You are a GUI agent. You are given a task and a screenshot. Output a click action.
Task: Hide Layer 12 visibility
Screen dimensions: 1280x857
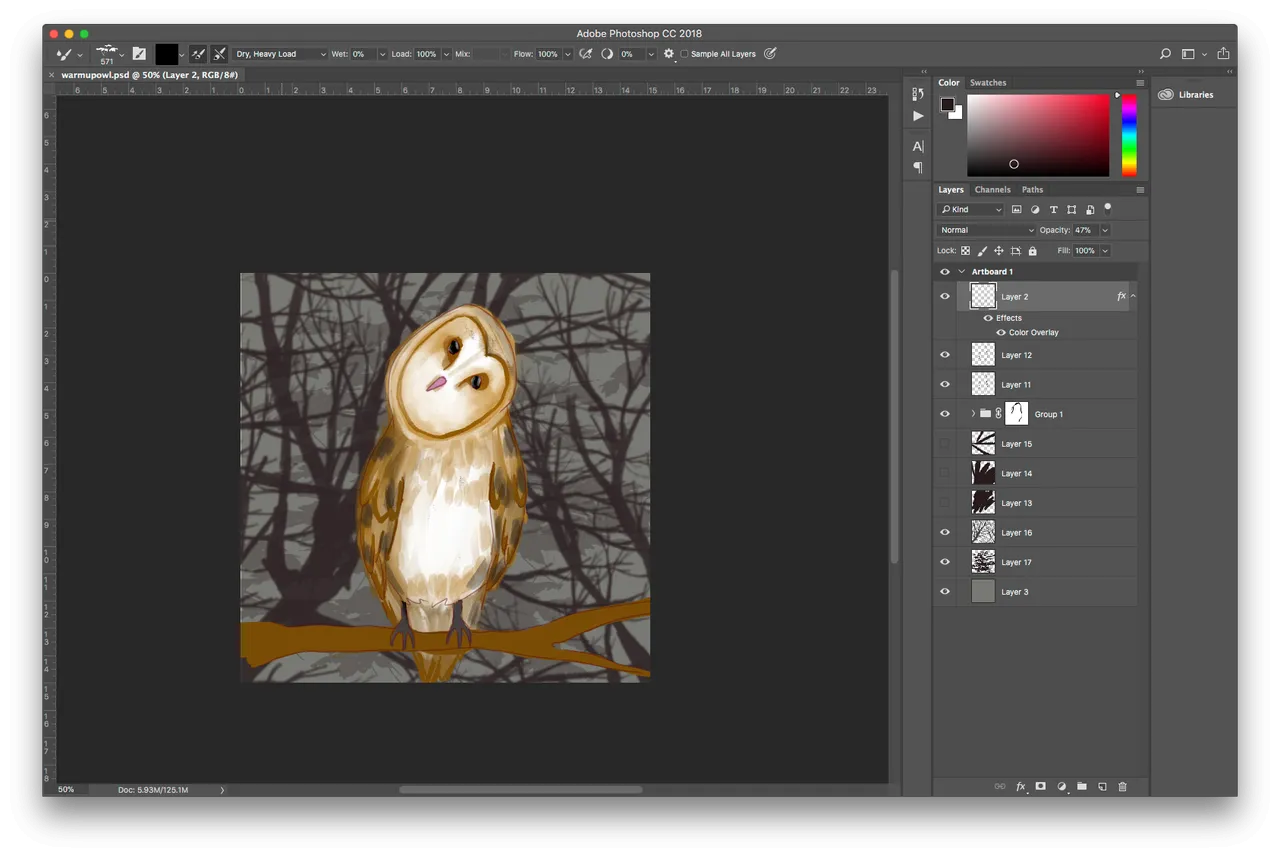tap(945, 355)
